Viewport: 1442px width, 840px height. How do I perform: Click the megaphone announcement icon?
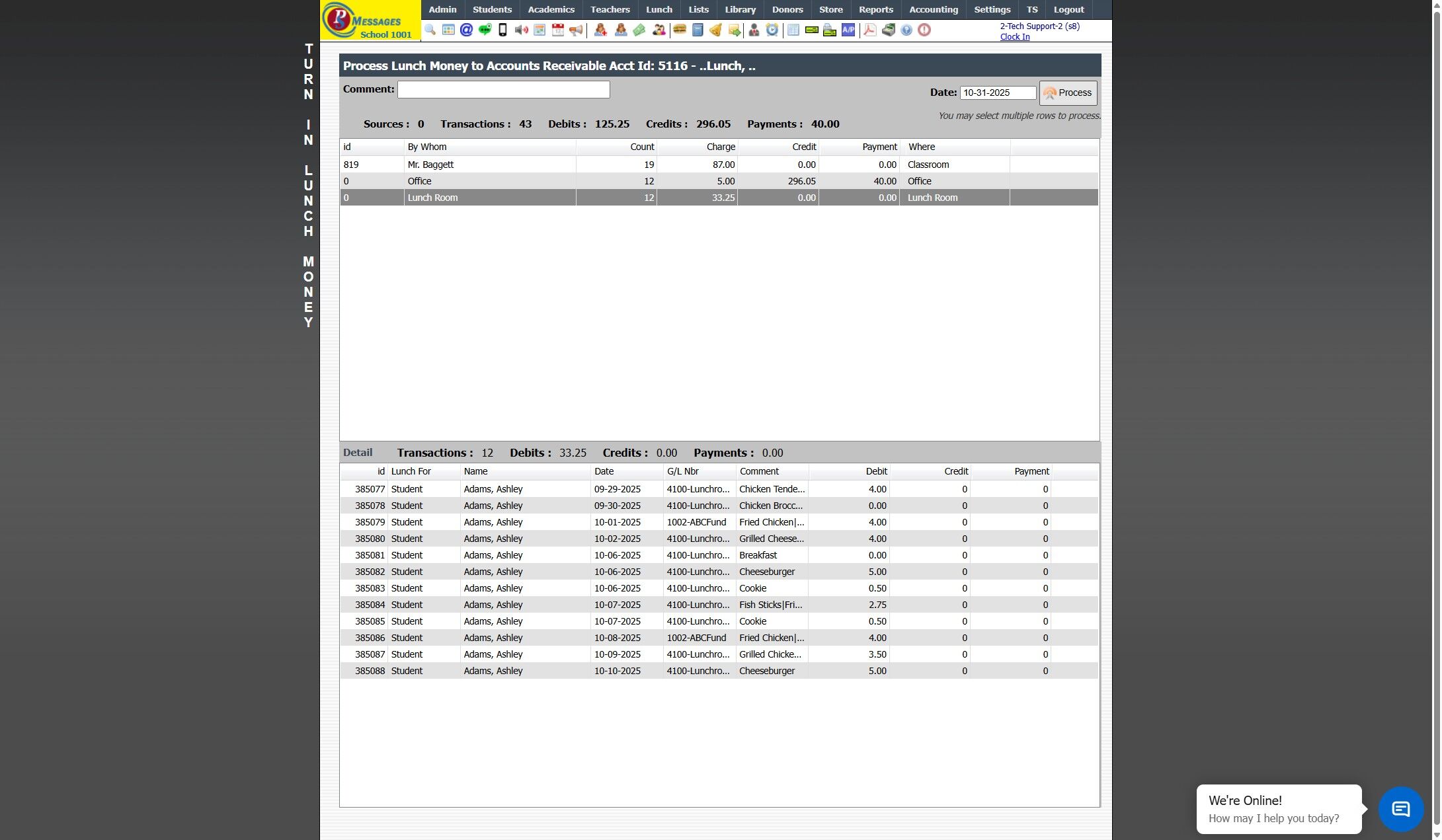tap(576, 30)
